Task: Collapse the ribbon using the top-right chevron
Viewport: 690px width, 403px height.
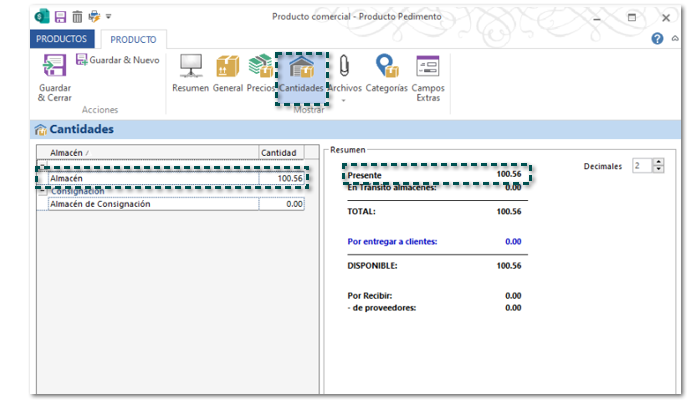Action: (674, 39)
